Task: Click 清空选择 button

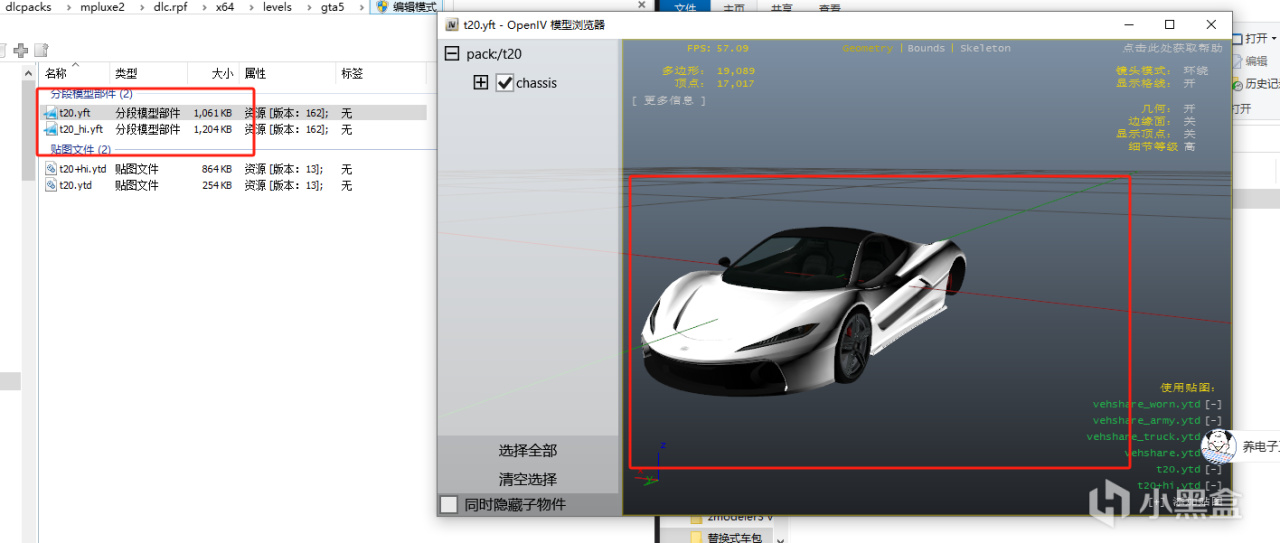Action: 528,479
